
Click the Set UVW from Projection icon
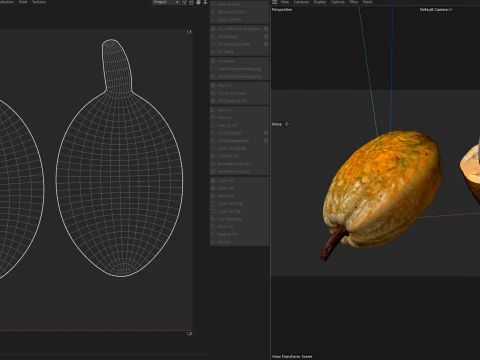213,29
